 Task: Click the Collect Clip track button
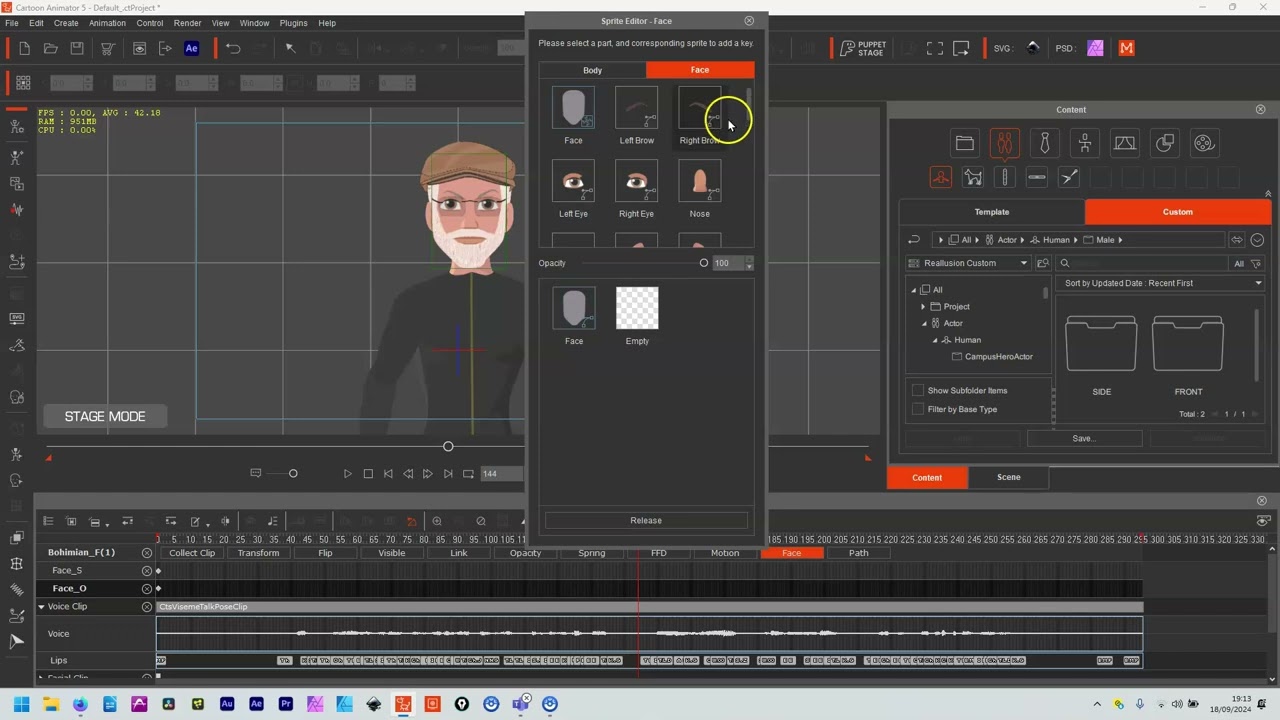[x=192, y=553]
